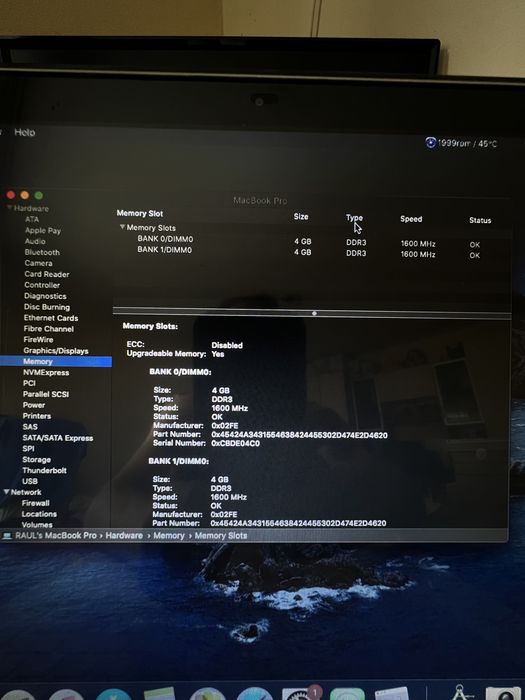The image size is (525, 700).
Task: Select SPI in the sidebar
Action: (x=28, y=449)
